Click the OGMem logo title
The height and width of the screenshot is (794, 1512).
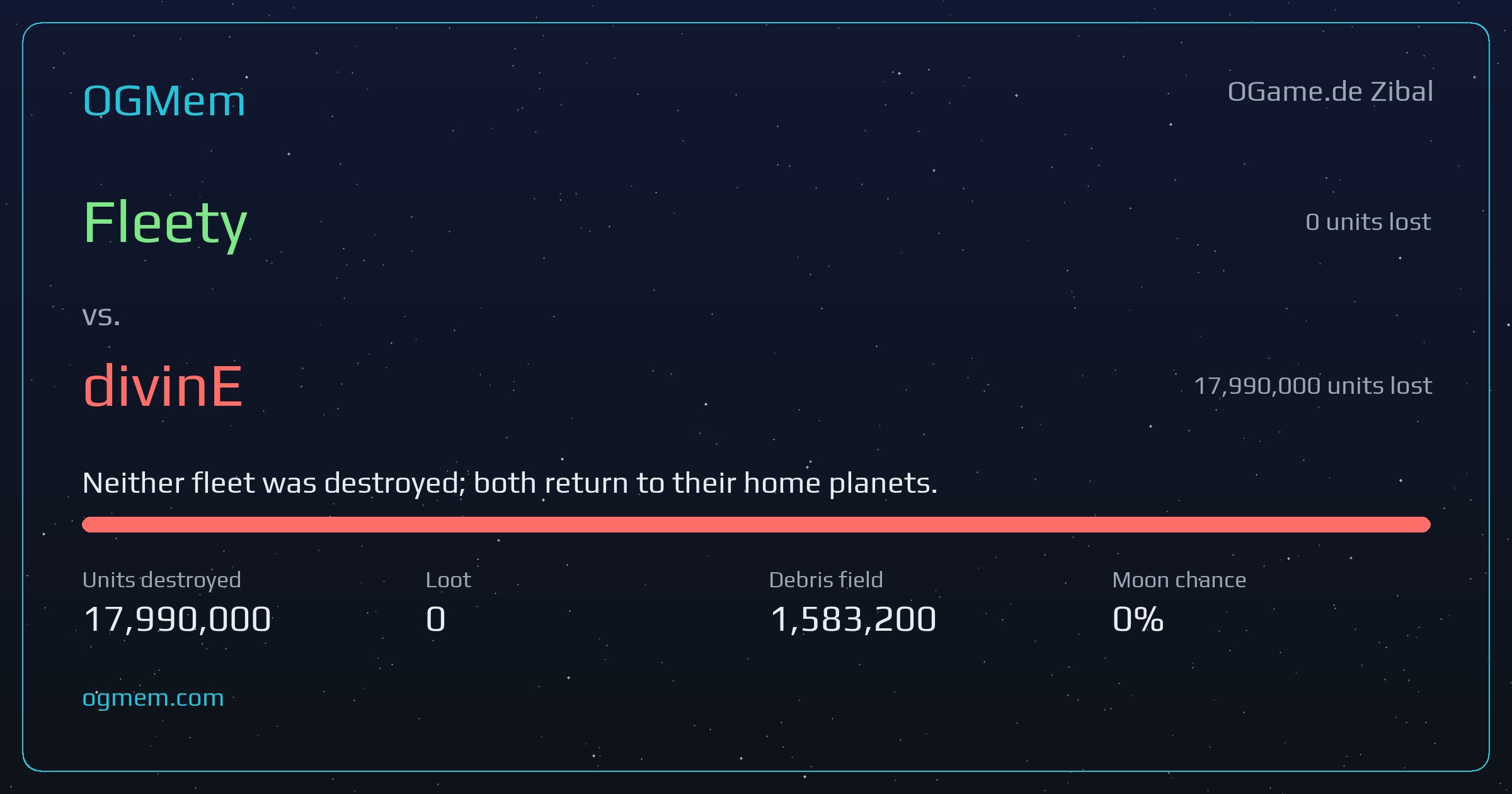click(164, 101)
